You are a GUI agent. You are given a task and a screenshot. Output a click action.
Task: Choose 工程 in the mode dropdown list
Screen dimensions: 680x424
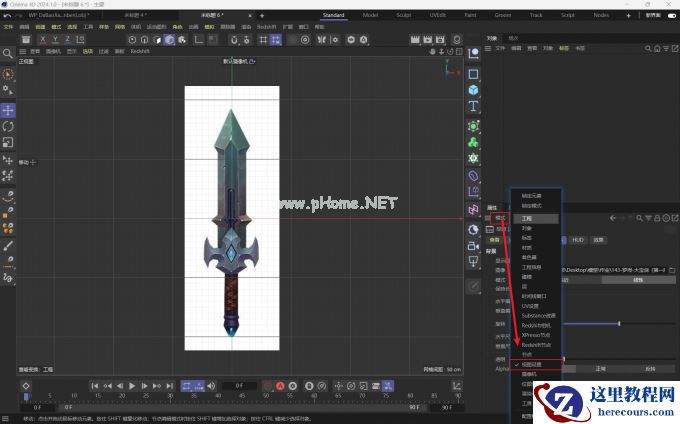[536, 219]
